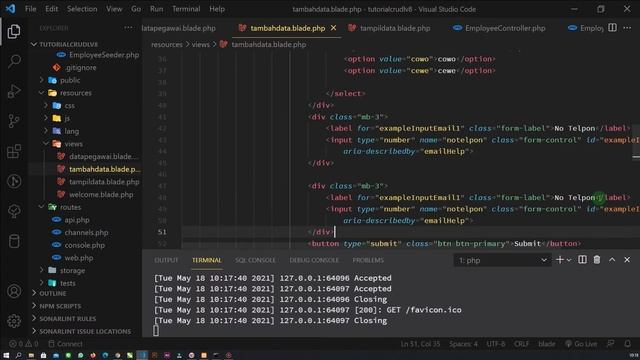This screenshot has width=640, height=360.
Task: Open the File menu
Action: click(x=31, y=9)
